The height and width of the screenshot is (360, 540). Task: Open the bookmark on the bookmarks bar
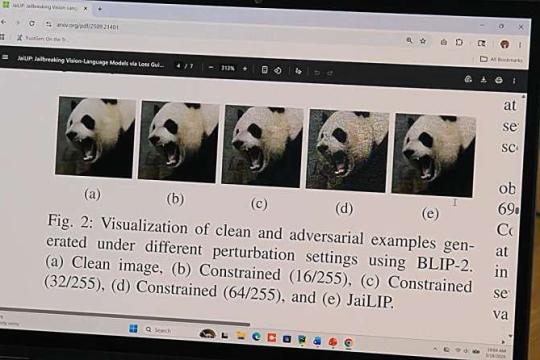43,39
